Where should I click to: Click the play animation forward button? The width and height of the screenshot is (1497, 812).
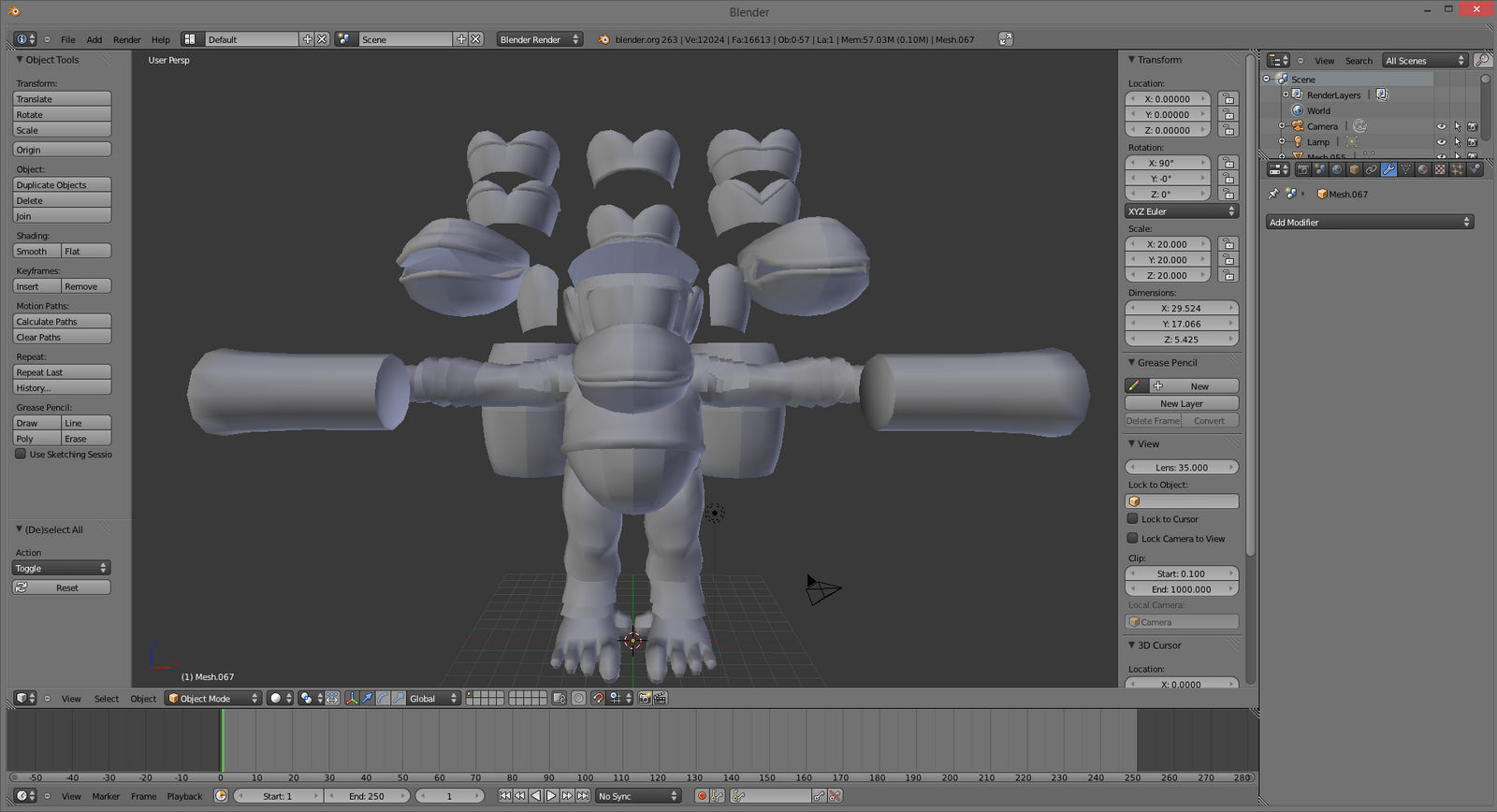tap(551, 796)
